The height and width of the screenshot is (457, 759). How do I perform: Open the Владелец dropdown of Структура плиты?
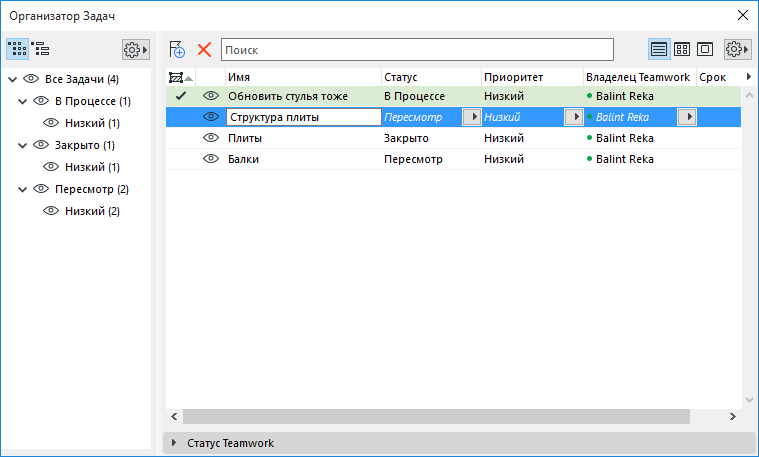[x=687, y=117]
